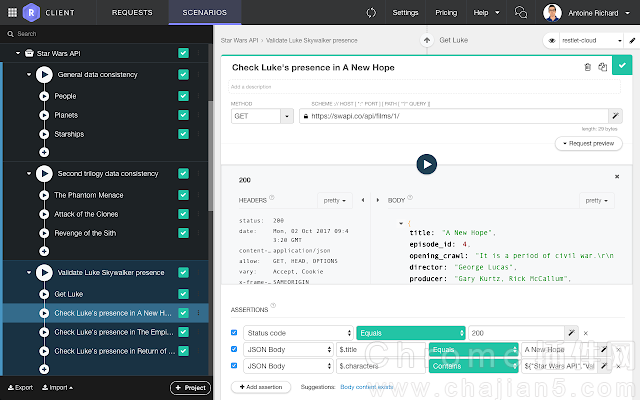Remove the Status code assertion
Image resolution: width=640 pixels, height=400 pixels.
(586, 333)
